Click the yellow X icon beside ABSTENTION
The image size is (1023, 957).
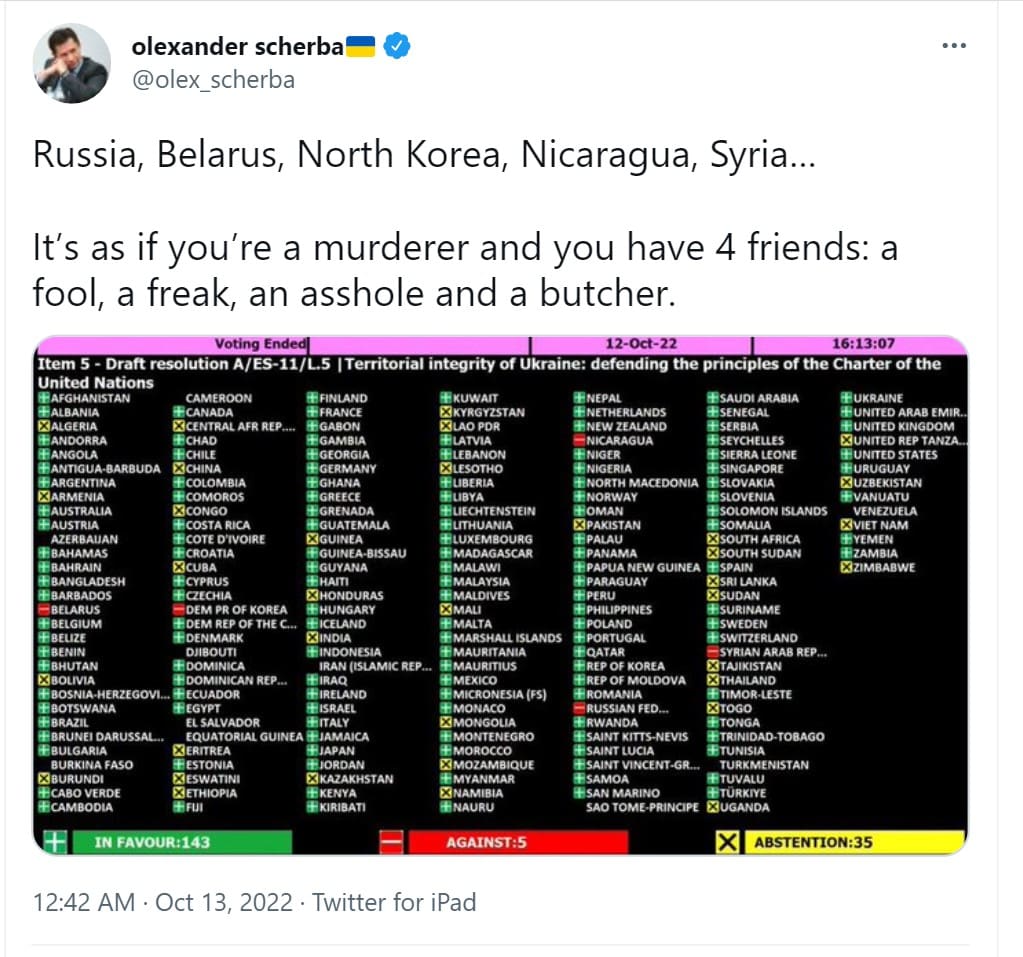coord(727,842)
